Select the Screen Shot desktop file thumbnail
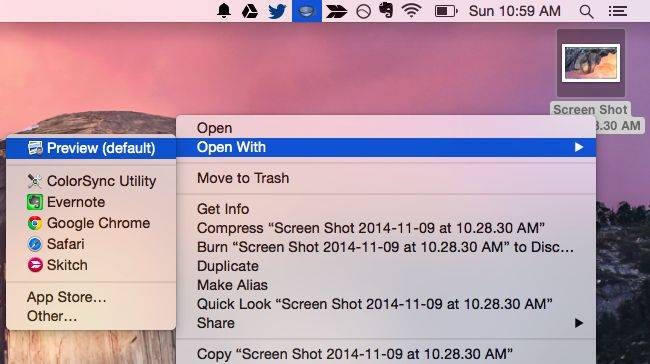This screenshot has width=650, height=364. pos(591,63)
